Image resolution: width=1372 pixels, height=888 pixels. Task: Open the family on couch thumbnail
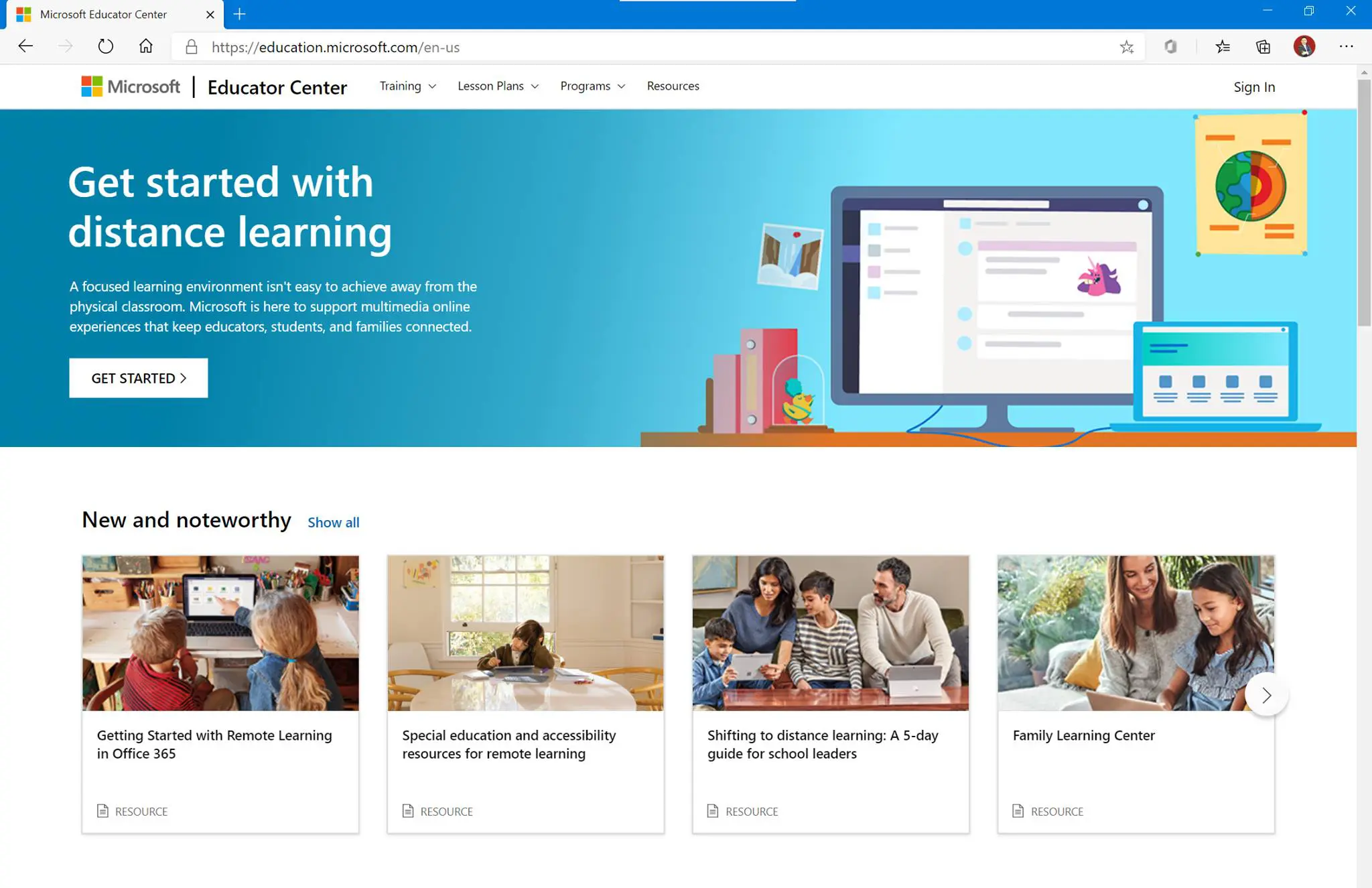click(x=831, y=633)
